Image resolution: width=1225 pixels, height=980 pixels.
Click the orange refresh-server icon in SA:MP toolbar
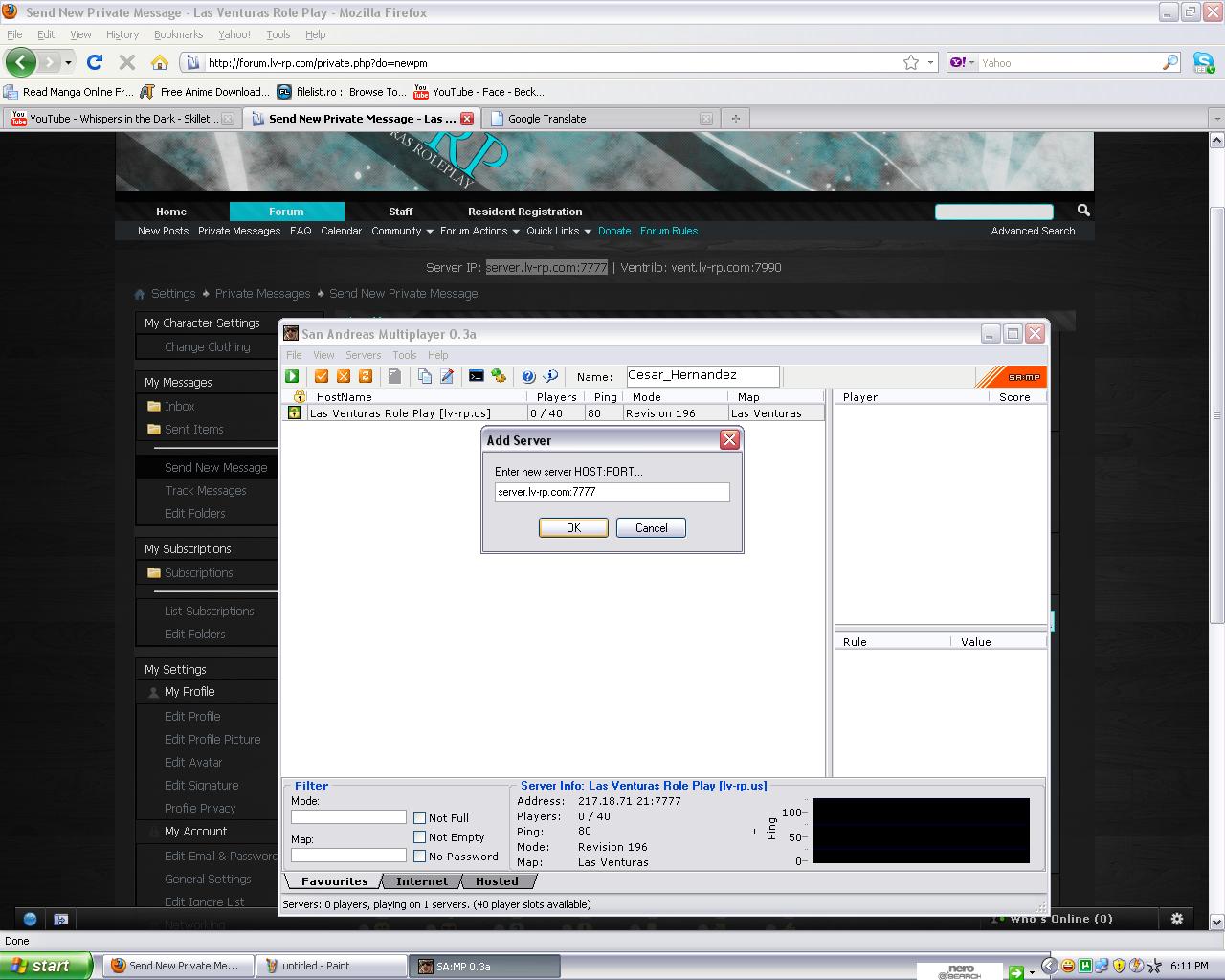click(365, 377)
